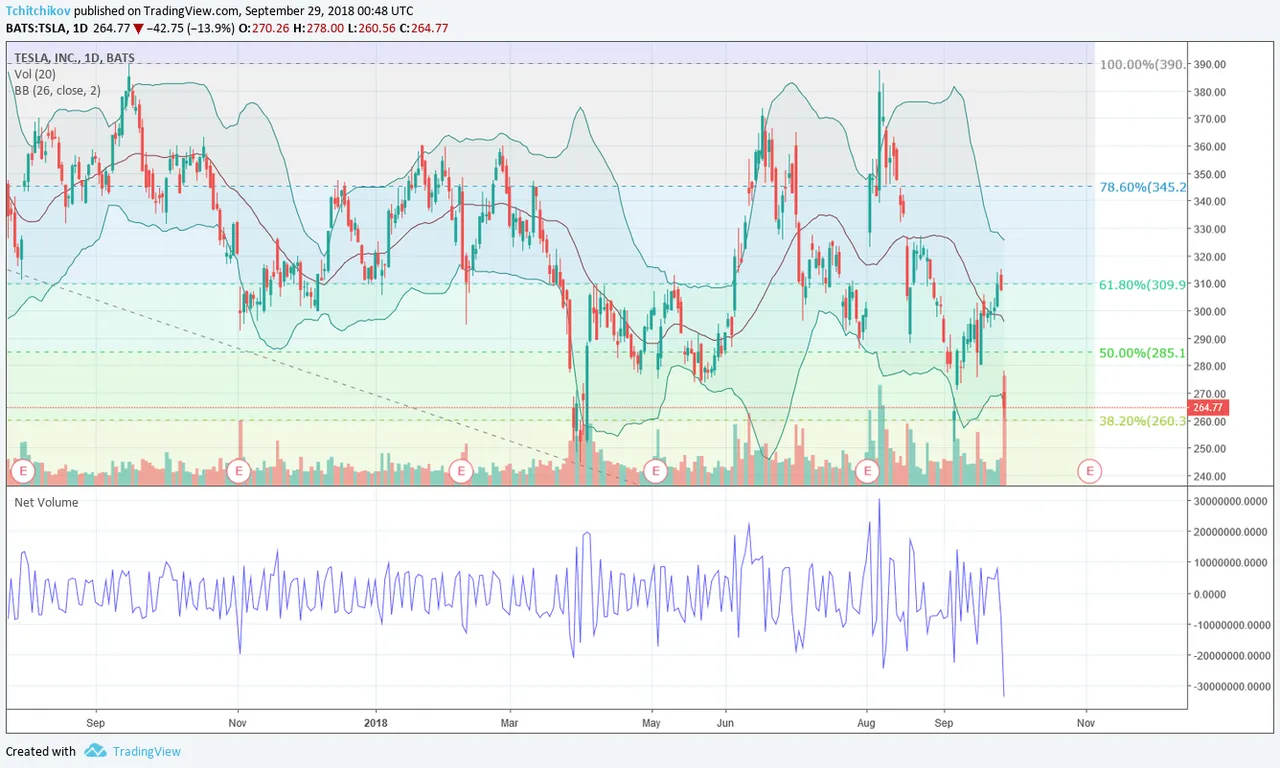The width and height of the screenshot is (1280, 768).
Task: Click the BATS:TSLA symbol text in the header
Action: (x=34, y=28)
